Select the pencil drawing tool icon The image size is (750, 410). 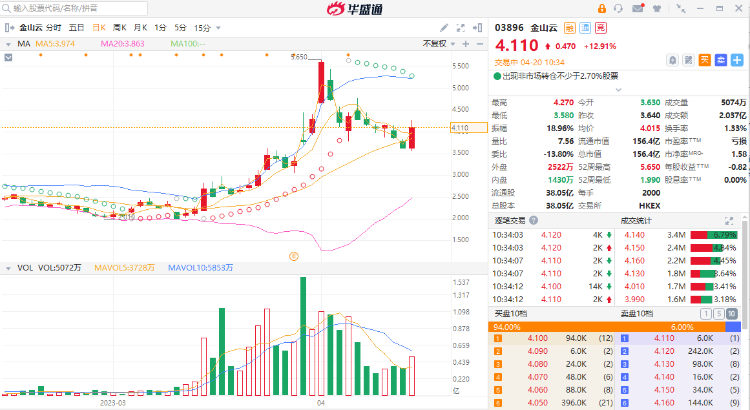click(444, 28)
